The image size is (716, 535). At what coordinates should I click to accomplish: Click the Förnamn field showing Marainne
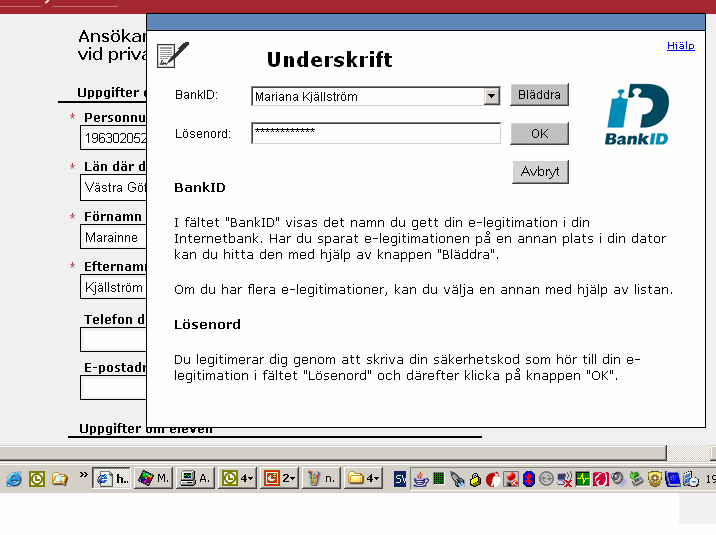pyautogui.click(x=113, y=237)
